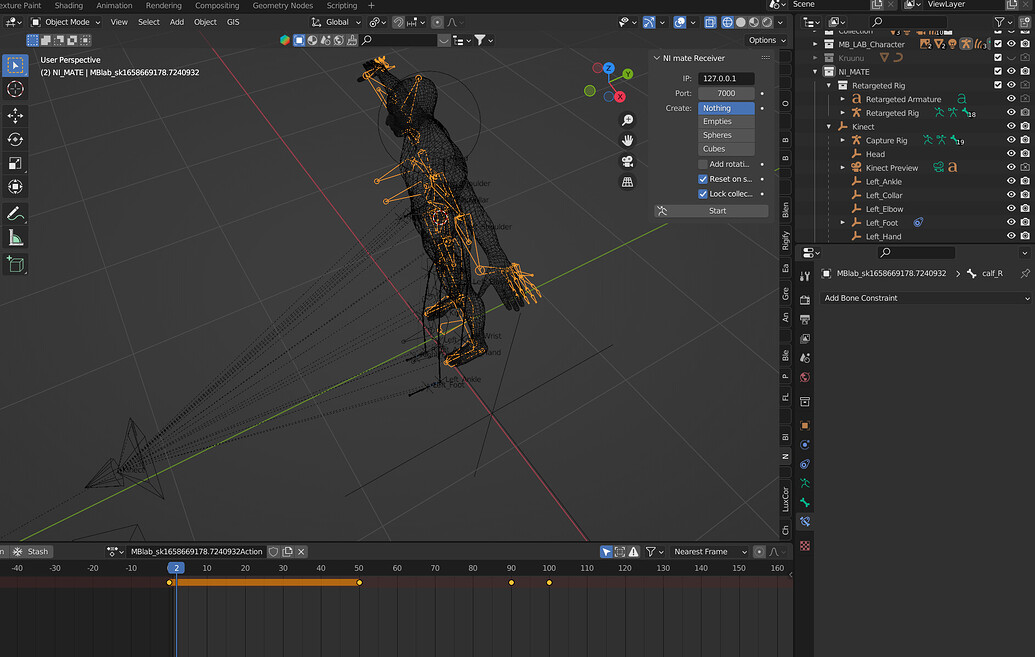The image size is (1035, 657).
Task: Activate the Move tool
Action: [15, 116]
